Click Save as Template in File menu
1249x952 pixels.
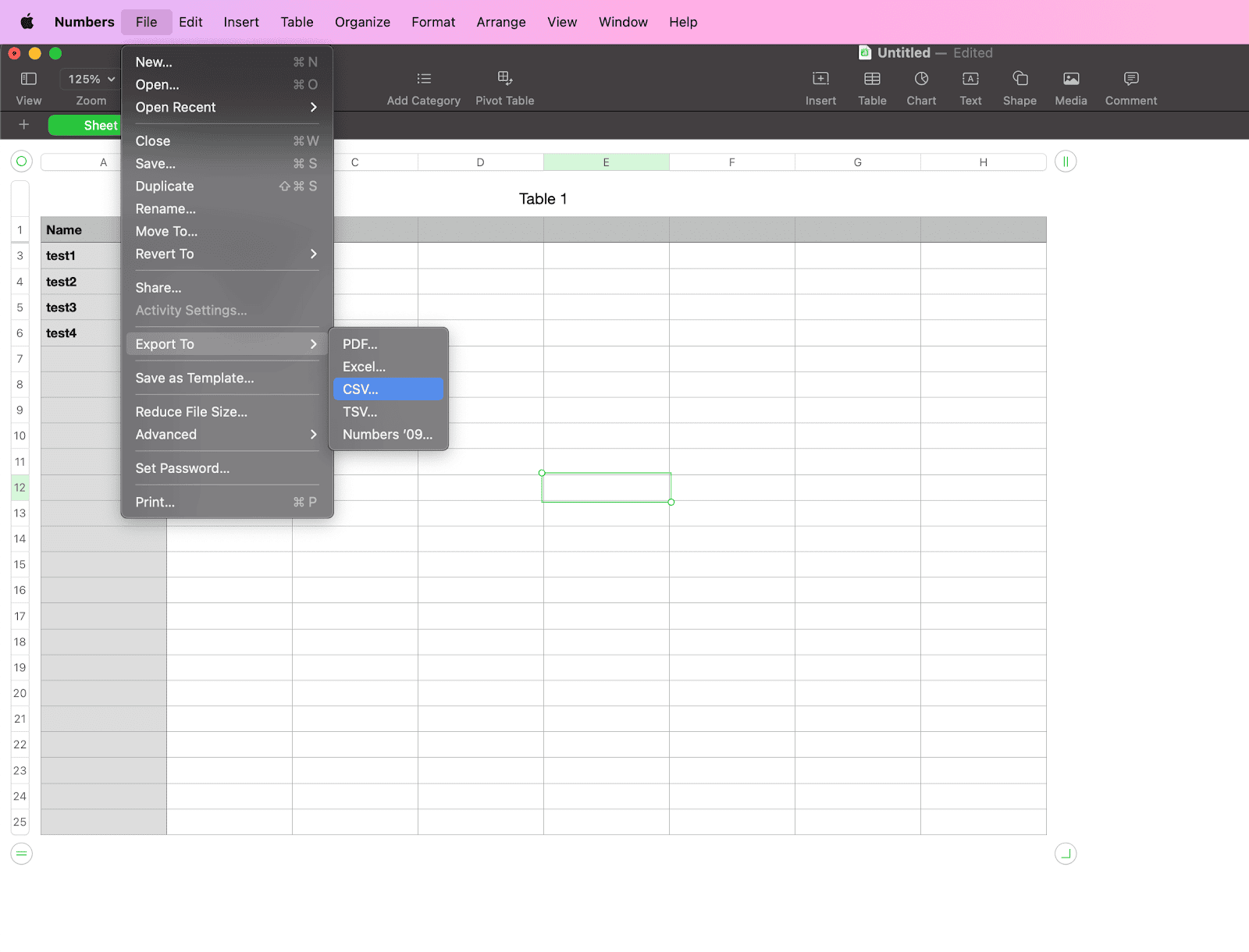194,378
